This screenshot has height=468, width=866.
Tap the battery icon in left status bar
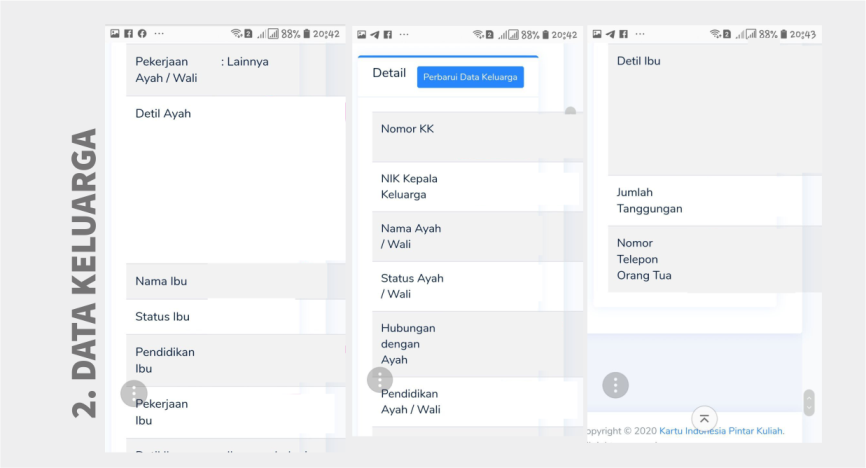(307, 34)
